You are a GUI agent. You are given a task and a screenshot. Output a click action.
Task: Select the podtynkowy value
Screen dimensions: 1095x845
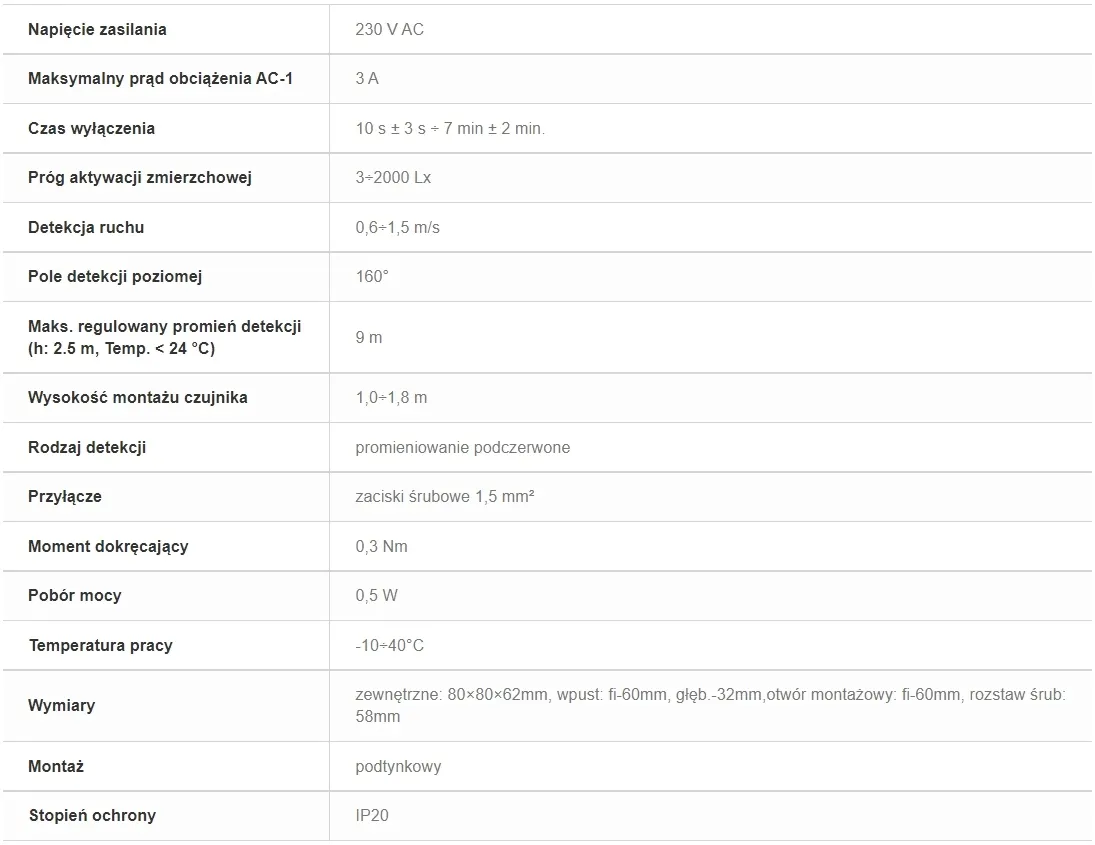click(398, 767)
